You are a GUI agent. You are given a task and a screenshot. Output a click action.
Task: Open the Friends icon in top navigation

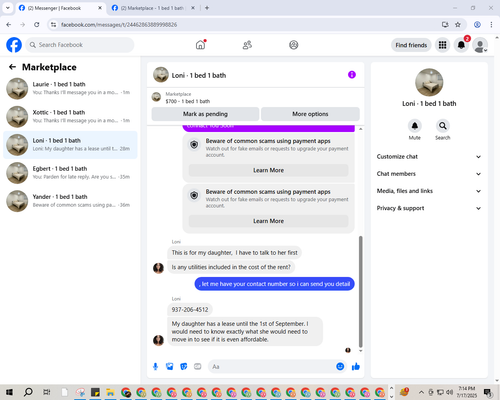247,45
